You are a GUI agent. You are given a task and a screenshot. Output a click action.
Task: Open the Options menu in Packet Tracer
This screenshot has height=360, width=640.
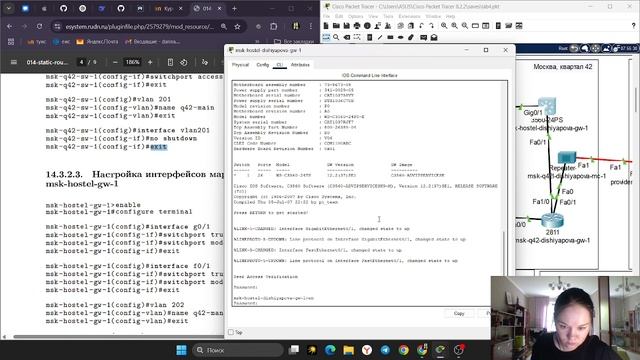356,16
